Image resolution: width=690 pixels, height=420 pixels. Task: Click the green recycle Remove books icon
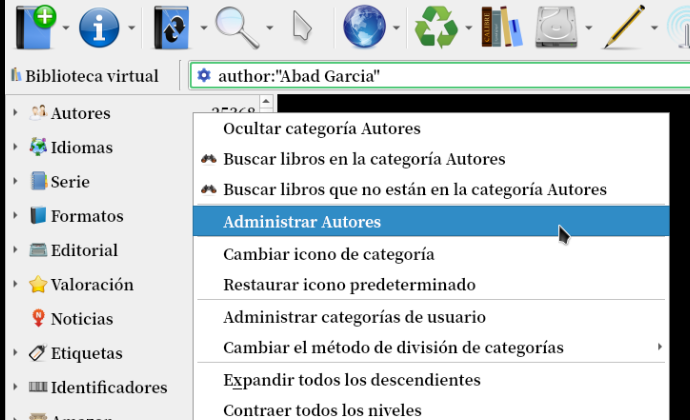(437, 27)
